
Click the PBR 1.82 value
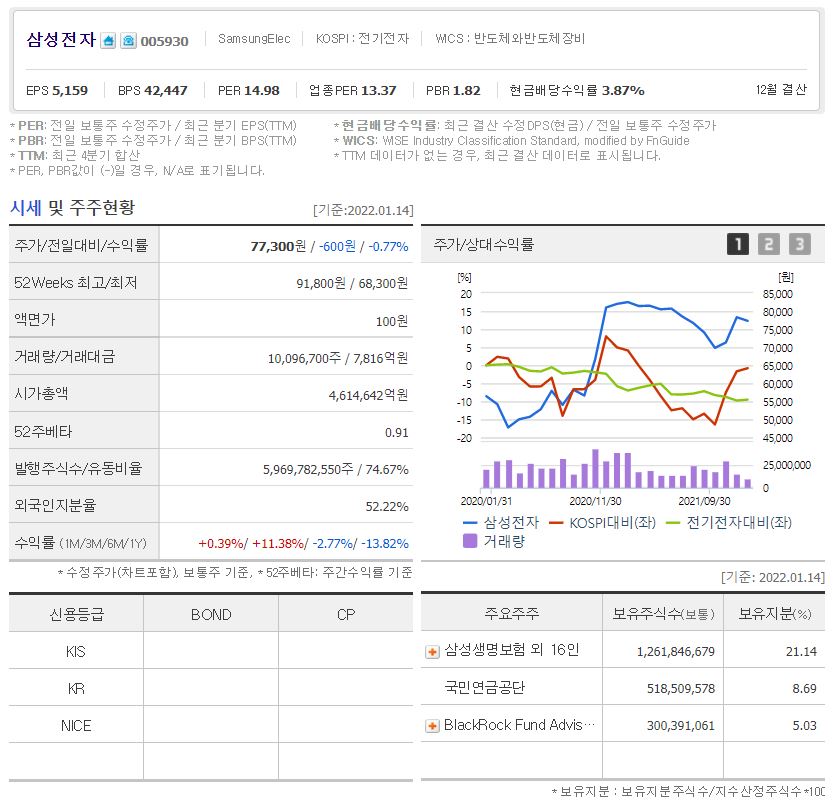tap(453, 90)
